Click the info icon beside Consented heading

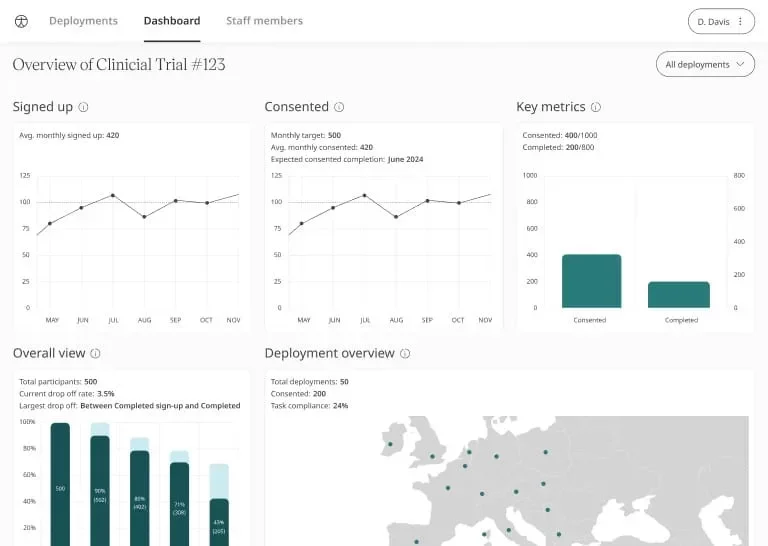[339, 107]
